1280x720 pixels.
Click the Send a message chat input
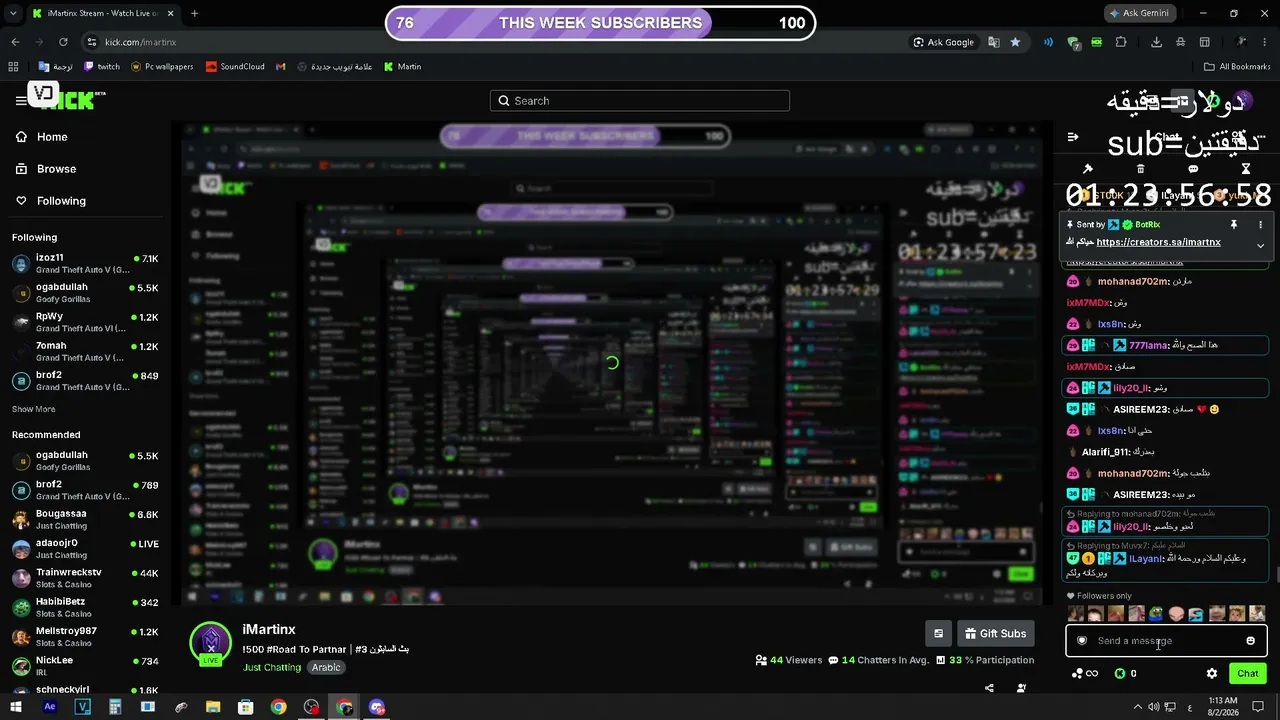[1165, 641]
